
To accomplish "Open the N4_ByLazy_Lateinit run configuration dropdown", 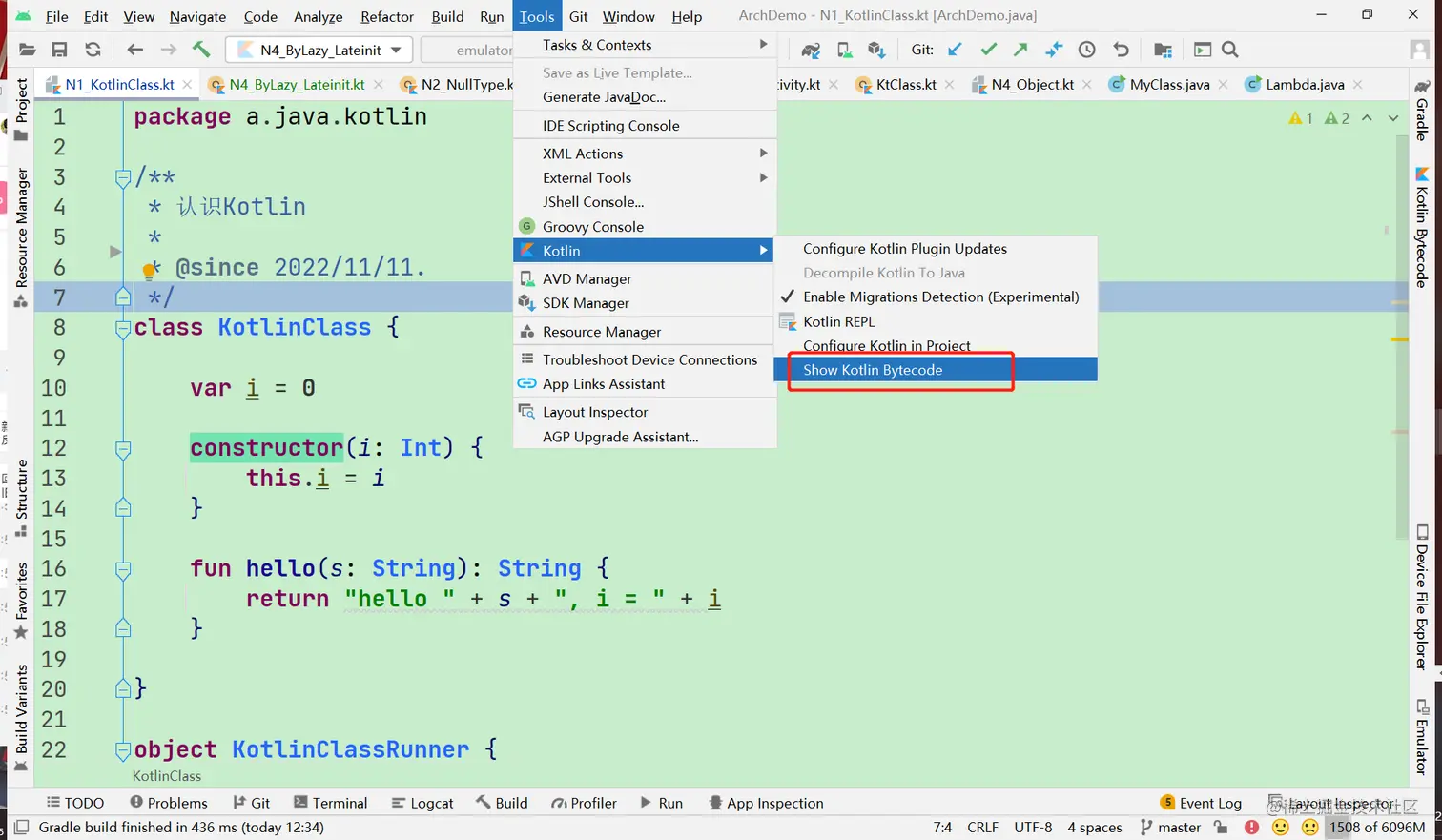I will (x=319, y=50).
